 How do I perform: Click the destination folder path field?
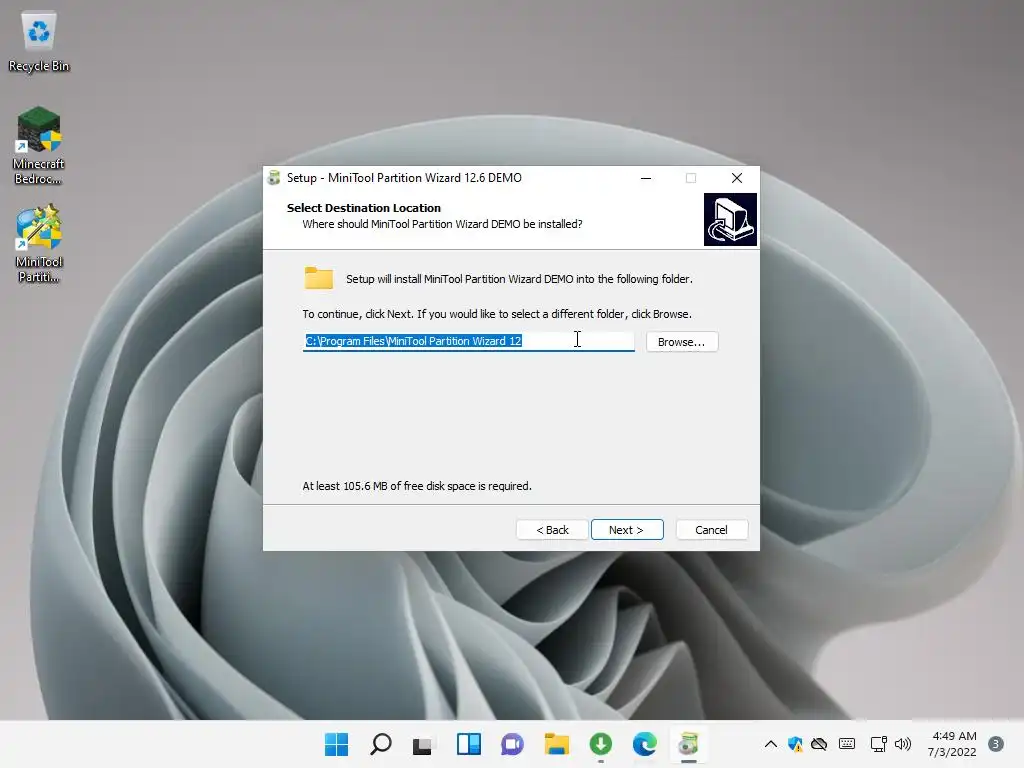click(x=469, y=341)
